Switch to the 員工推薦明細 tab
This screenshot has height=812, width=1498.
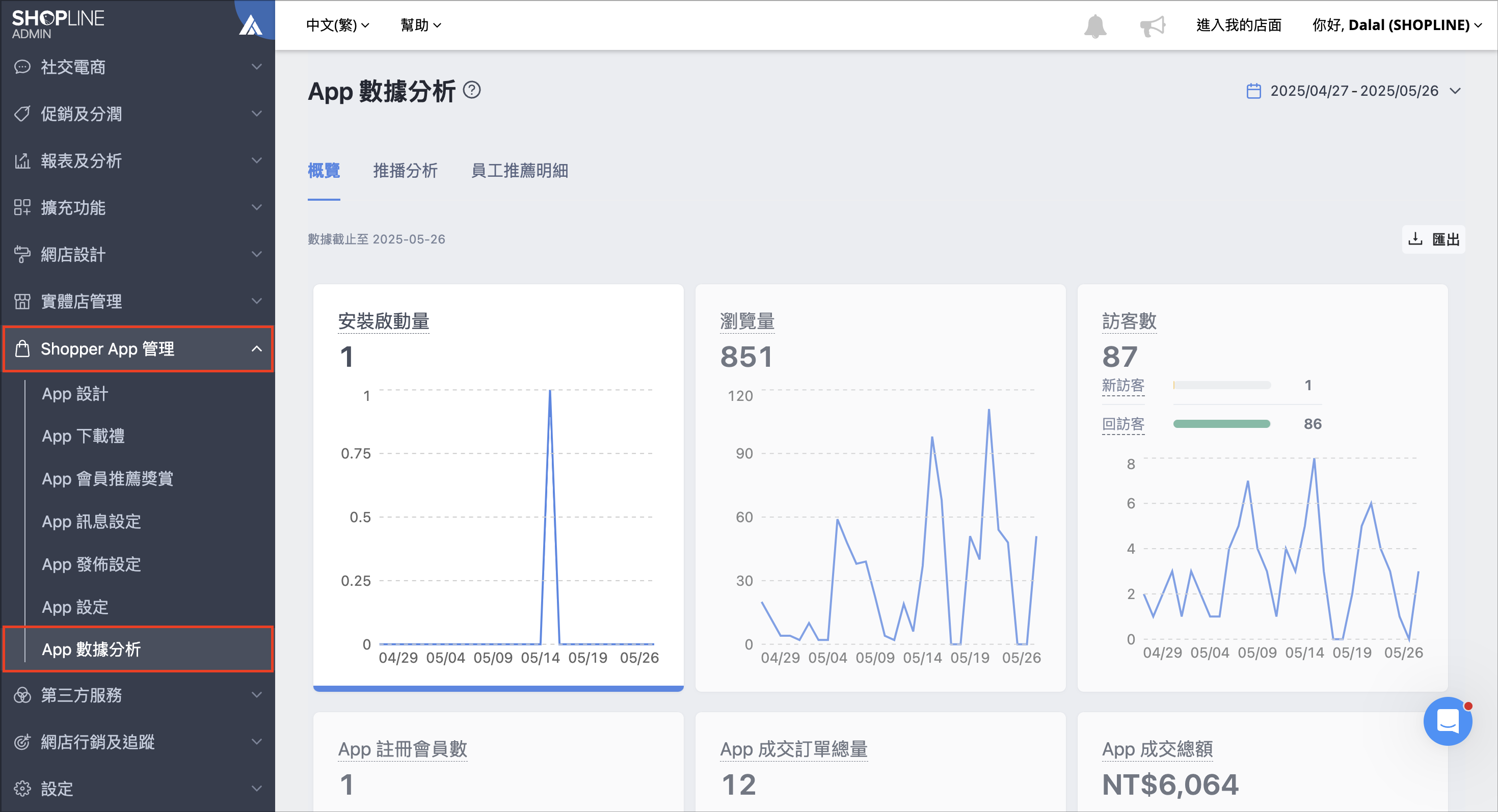click(x=519, y=171)
